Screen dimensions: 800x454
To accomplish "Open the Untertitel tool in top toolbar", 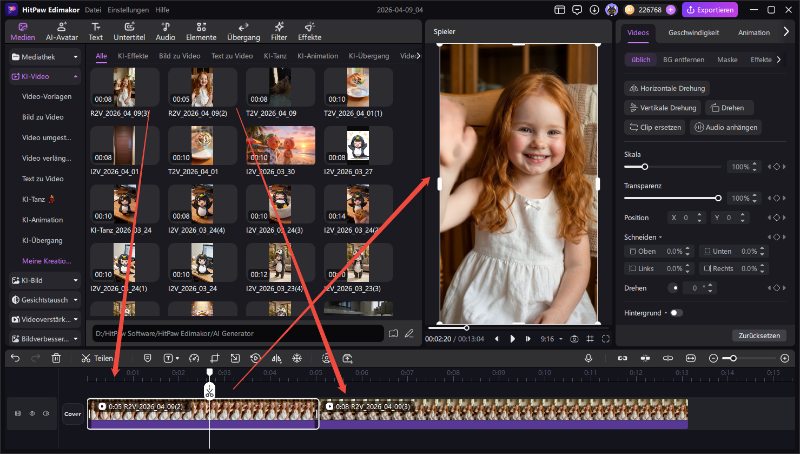I will point(130,30).
